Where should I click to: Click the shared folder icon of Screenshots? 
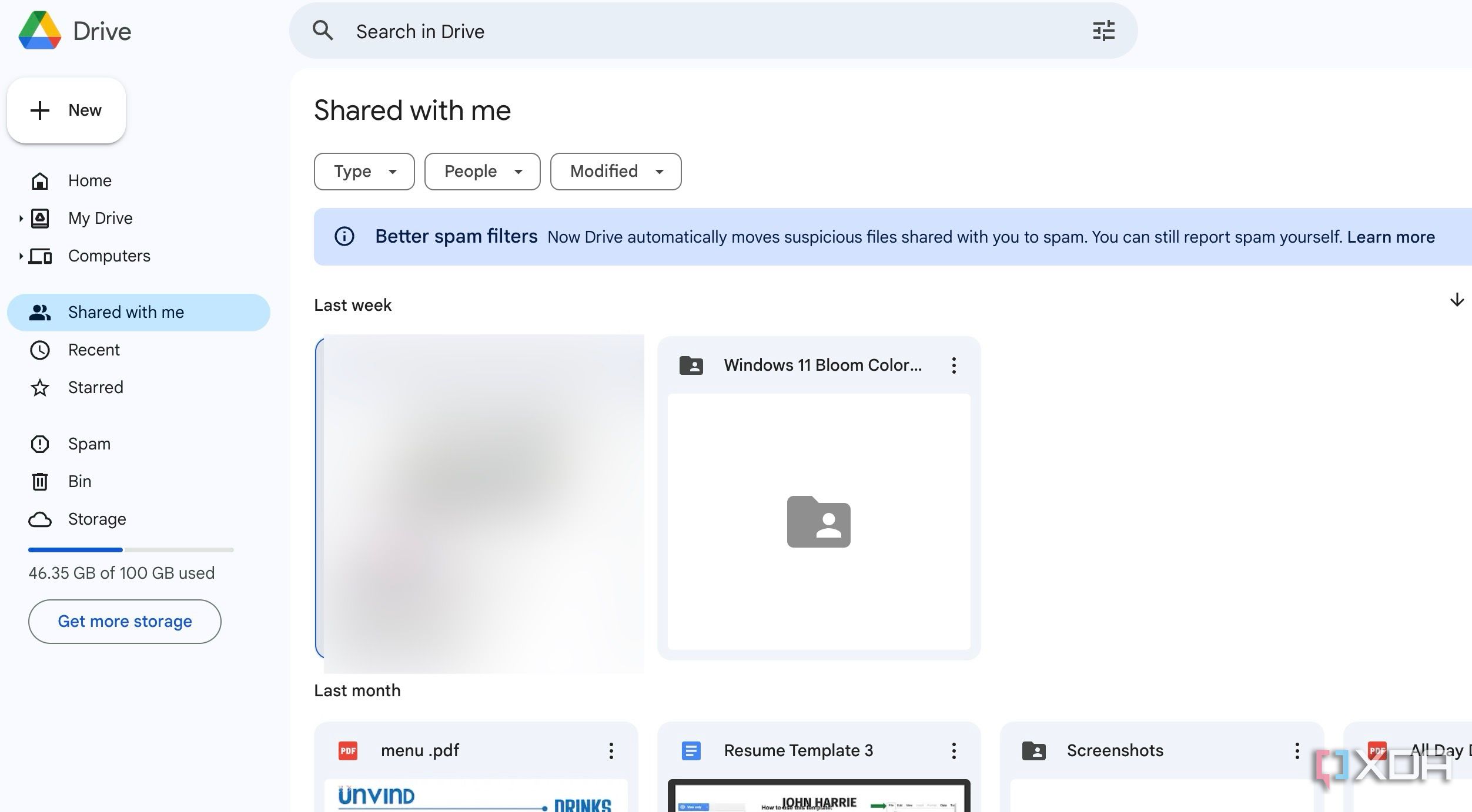[x=1034, y=751]
